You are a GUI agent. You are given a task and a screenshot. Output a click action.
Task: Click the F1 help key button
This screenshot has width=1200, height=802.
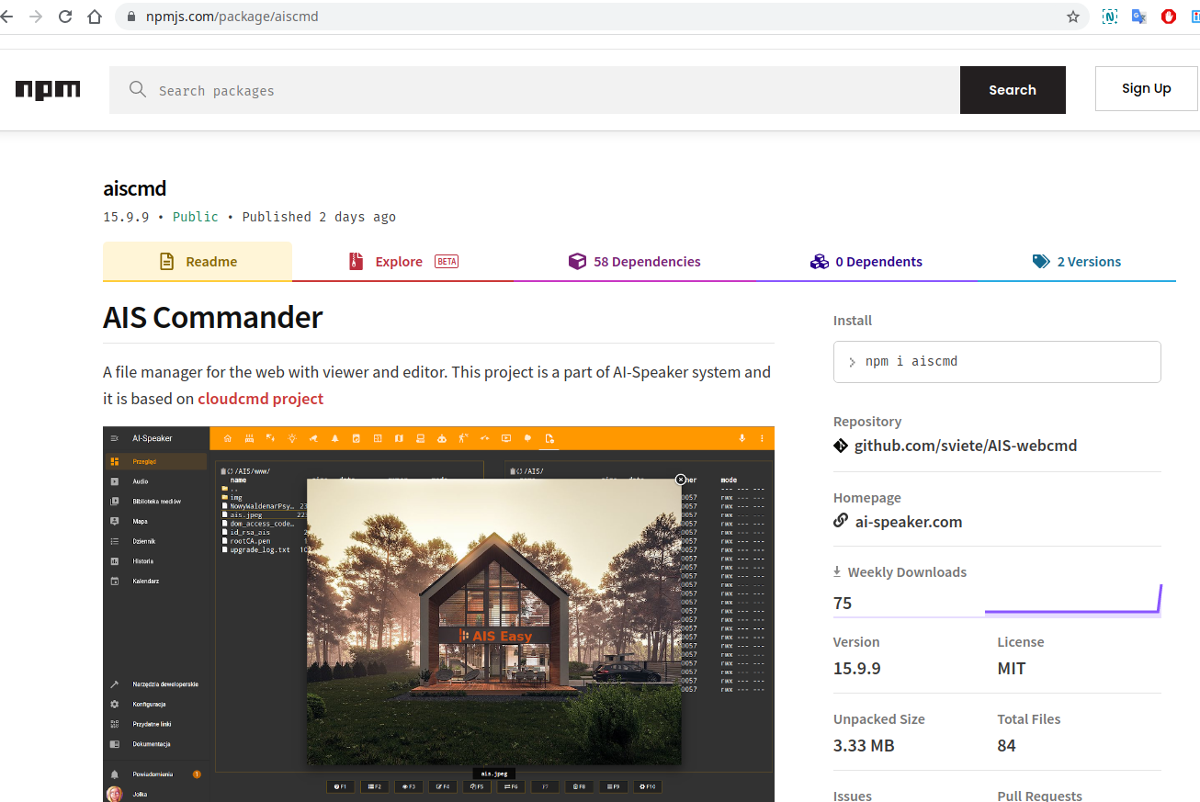pyautogui.click(x=340, y=787)
